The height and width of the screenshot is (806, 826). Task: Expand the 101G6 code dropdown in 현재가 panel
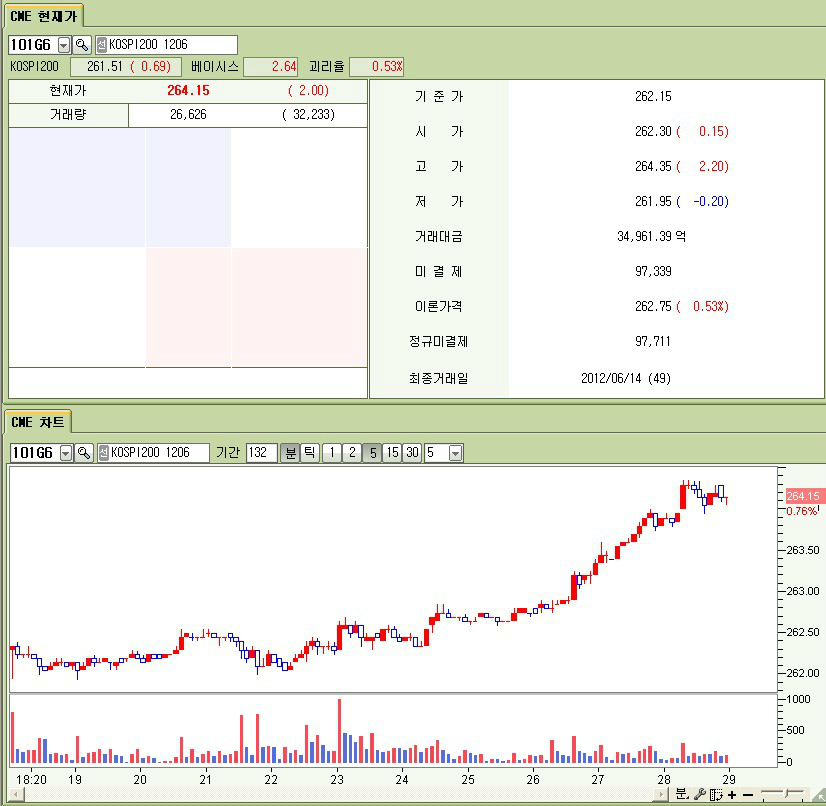[x=64, y=45]
